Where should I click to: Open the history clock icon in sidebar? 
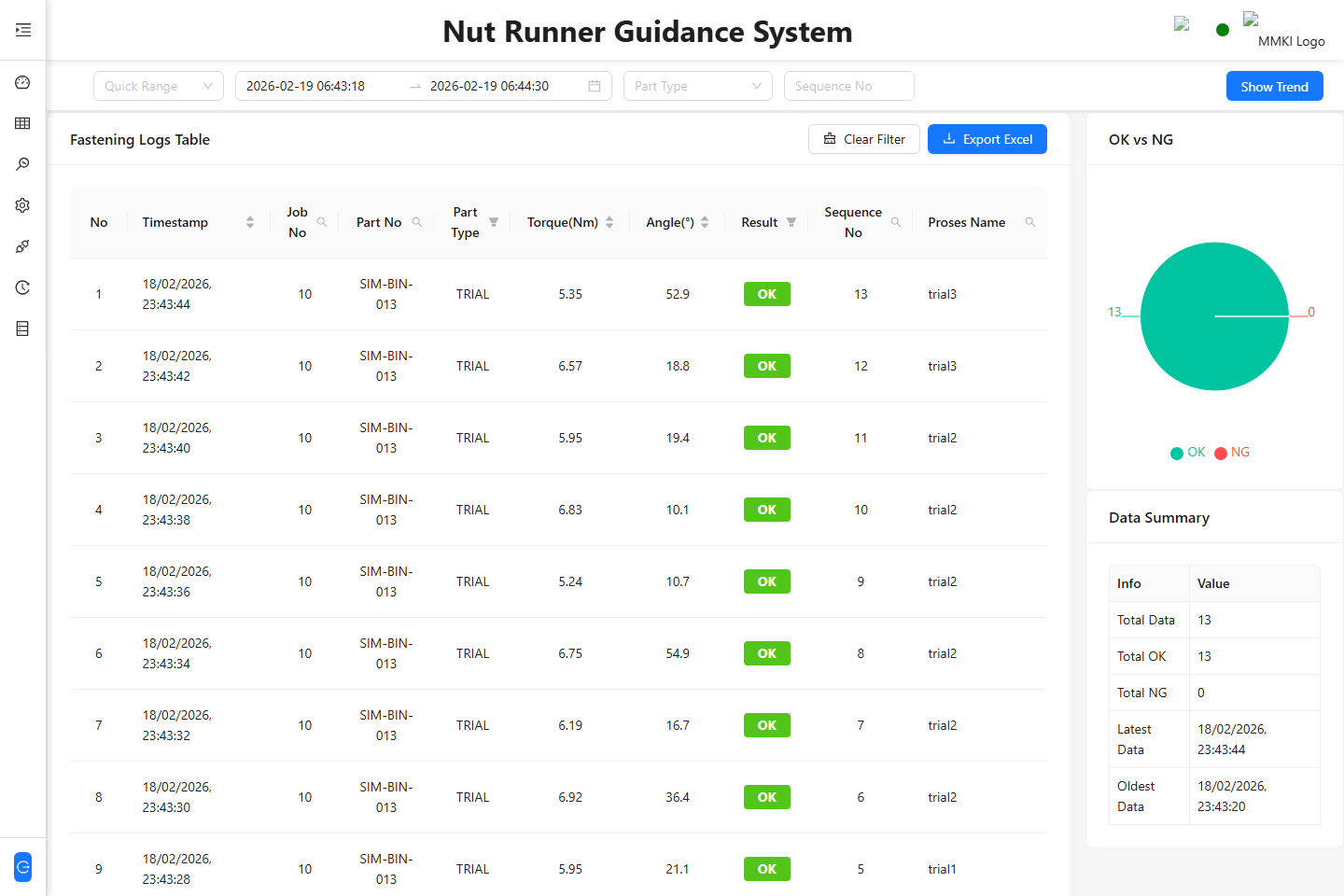(23, 287)
